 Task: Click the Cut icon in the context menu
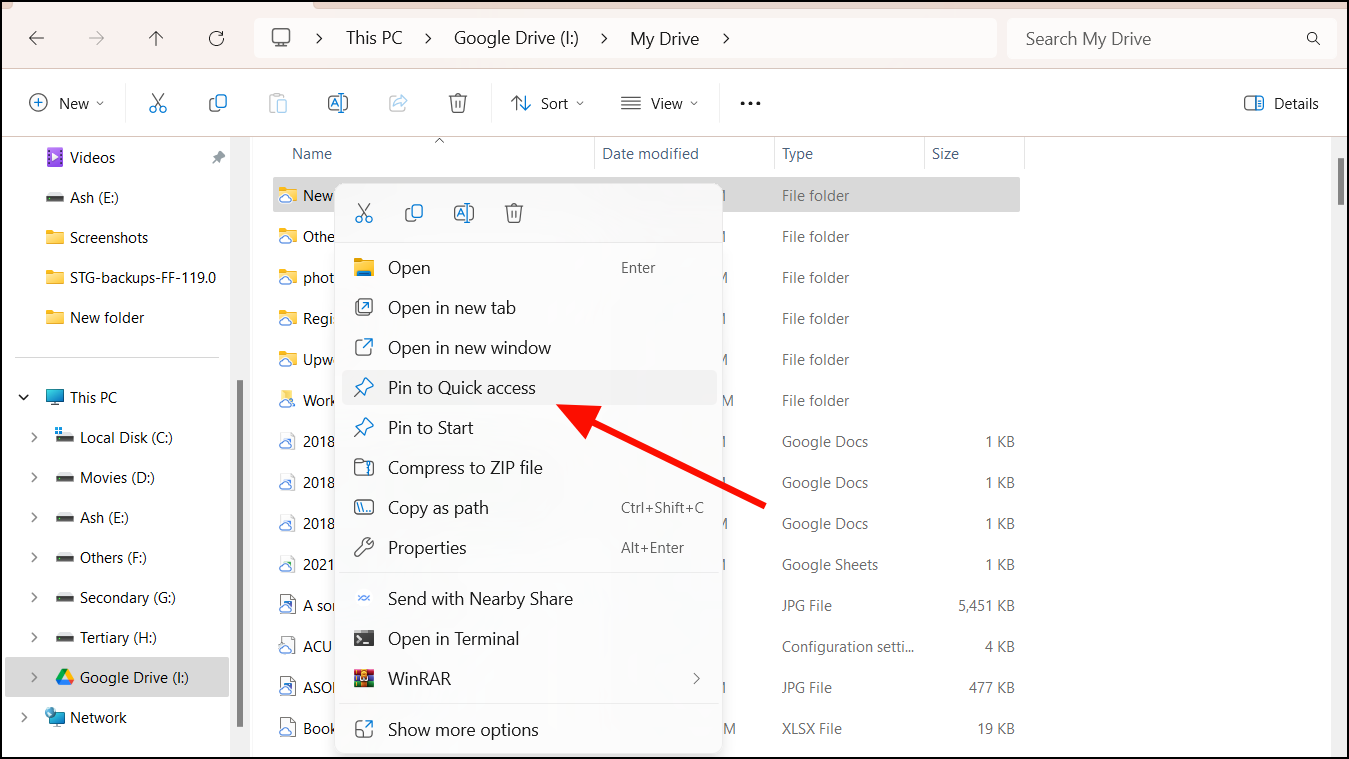[x=364, y=213]
